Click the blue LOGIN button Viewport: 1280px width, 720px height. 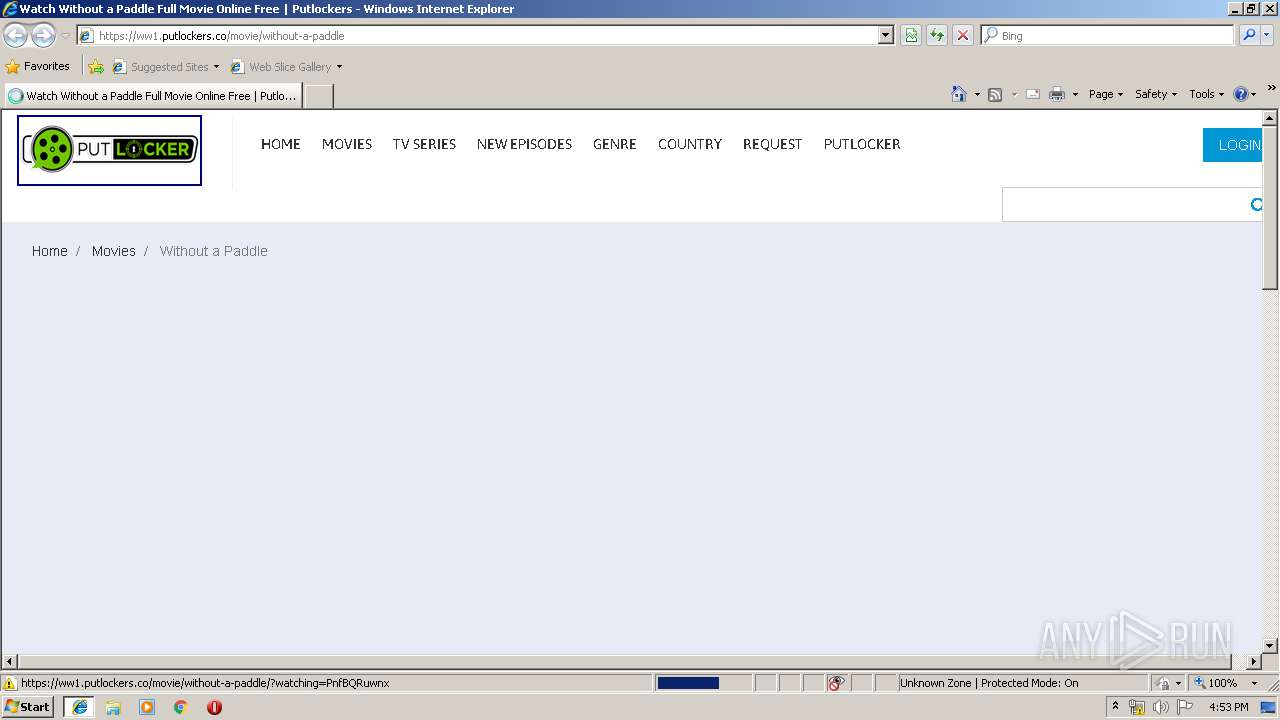[x=1233, y=145]
